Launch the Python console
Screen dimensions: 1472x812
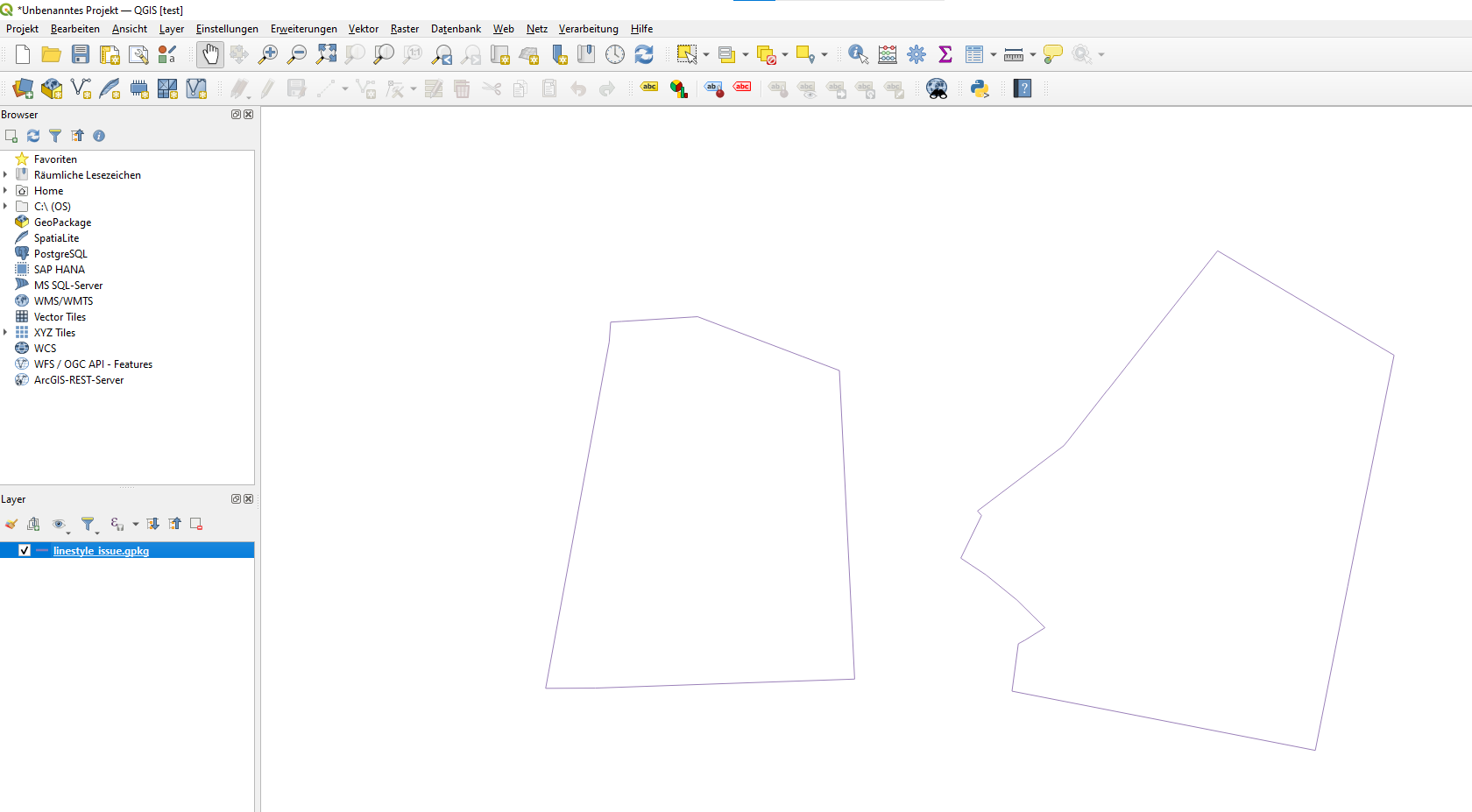[980, 88]
